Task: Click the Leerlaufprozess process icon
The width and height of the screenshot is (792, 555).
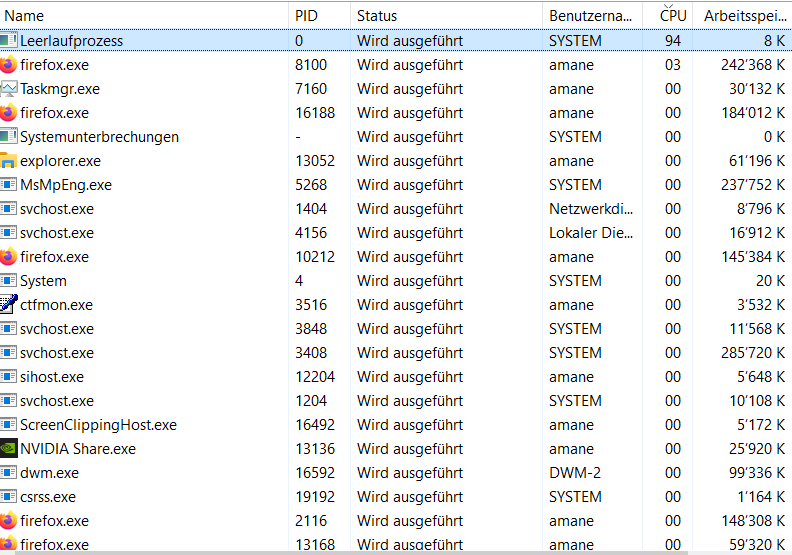Action: tap(9, 40)
